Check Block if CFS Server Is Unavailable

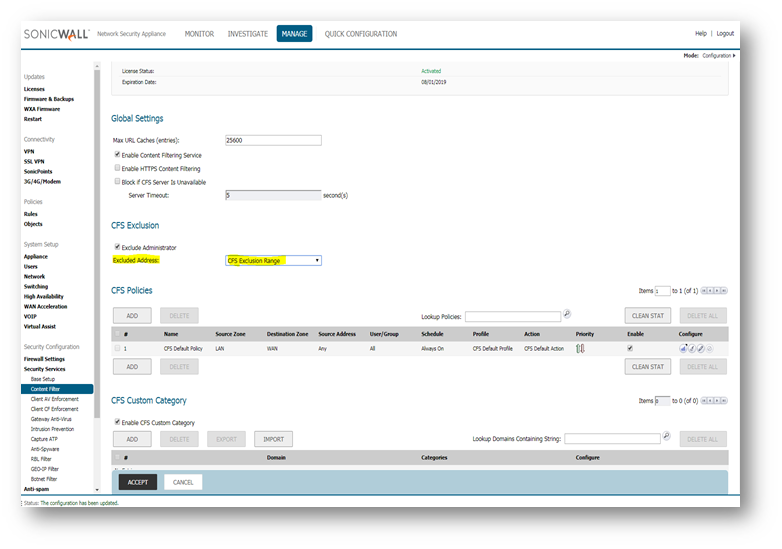point(117,182)
